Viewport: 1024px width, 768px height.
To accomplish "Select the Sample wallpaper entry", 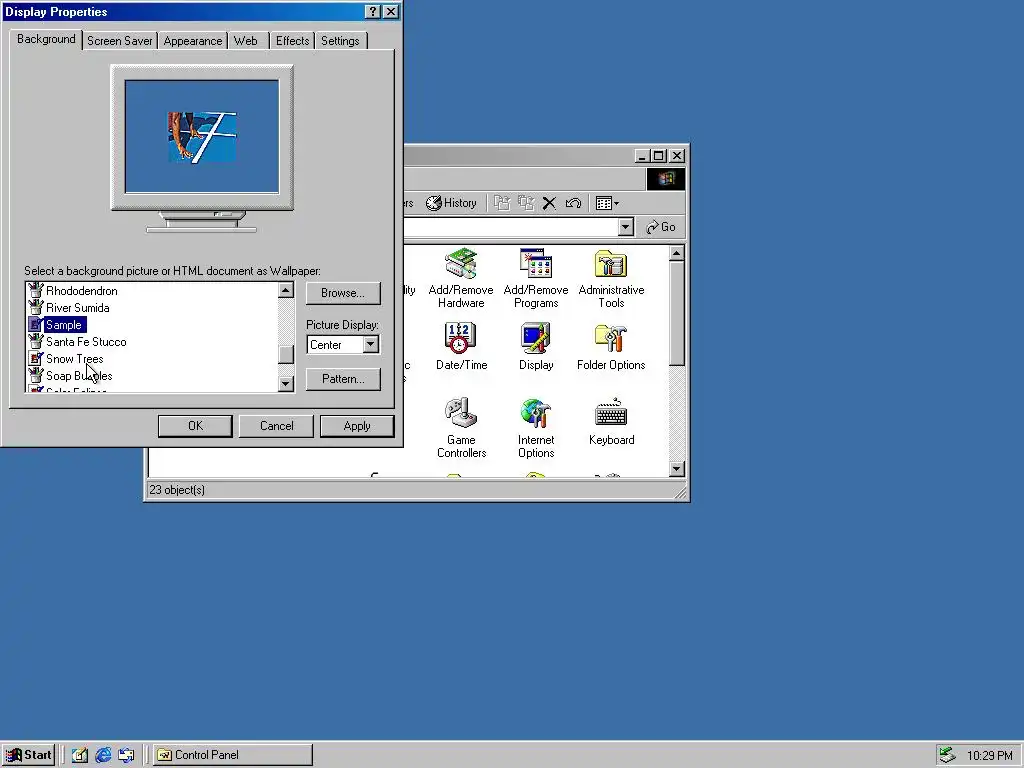I will [x=63, y=325].
